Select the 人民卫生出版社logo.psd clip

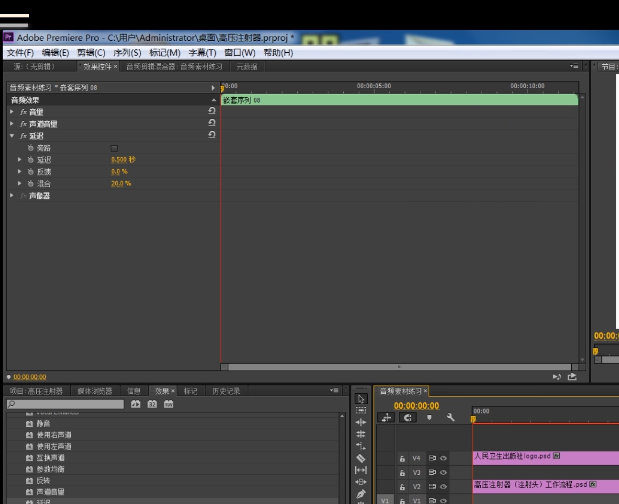click(540, 457)
